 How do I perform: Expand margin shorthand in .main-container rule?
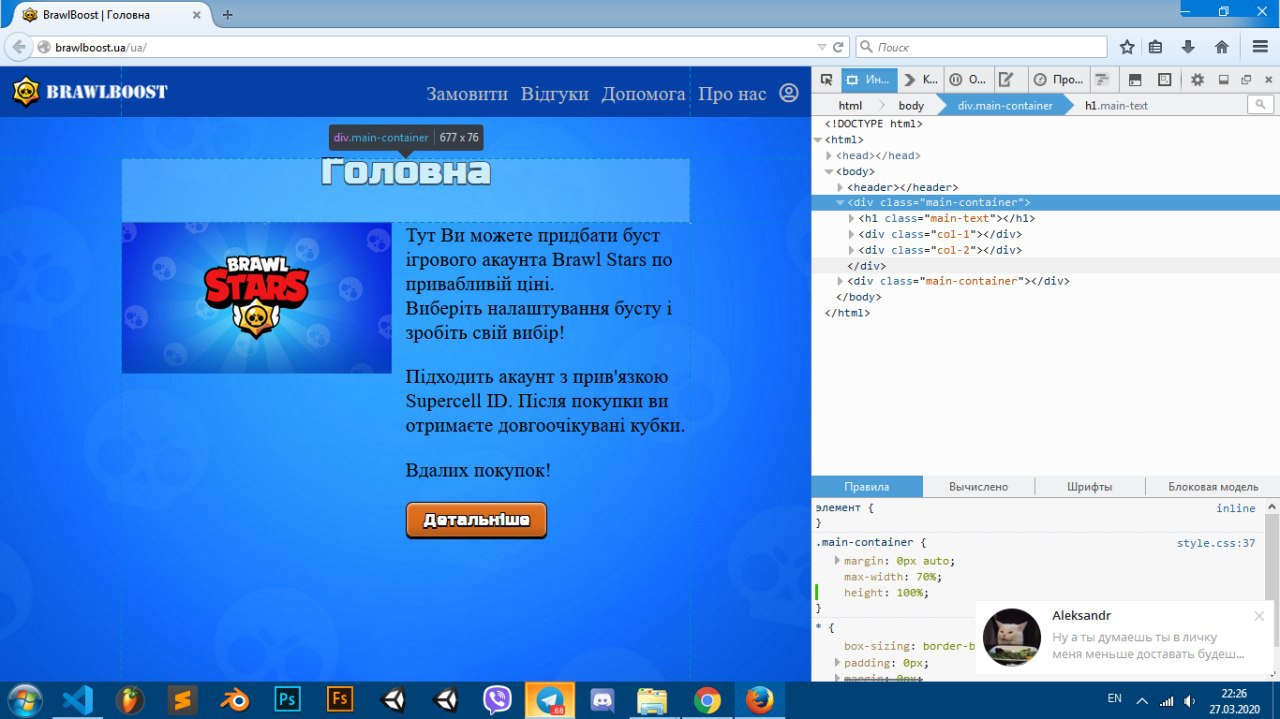837,561
